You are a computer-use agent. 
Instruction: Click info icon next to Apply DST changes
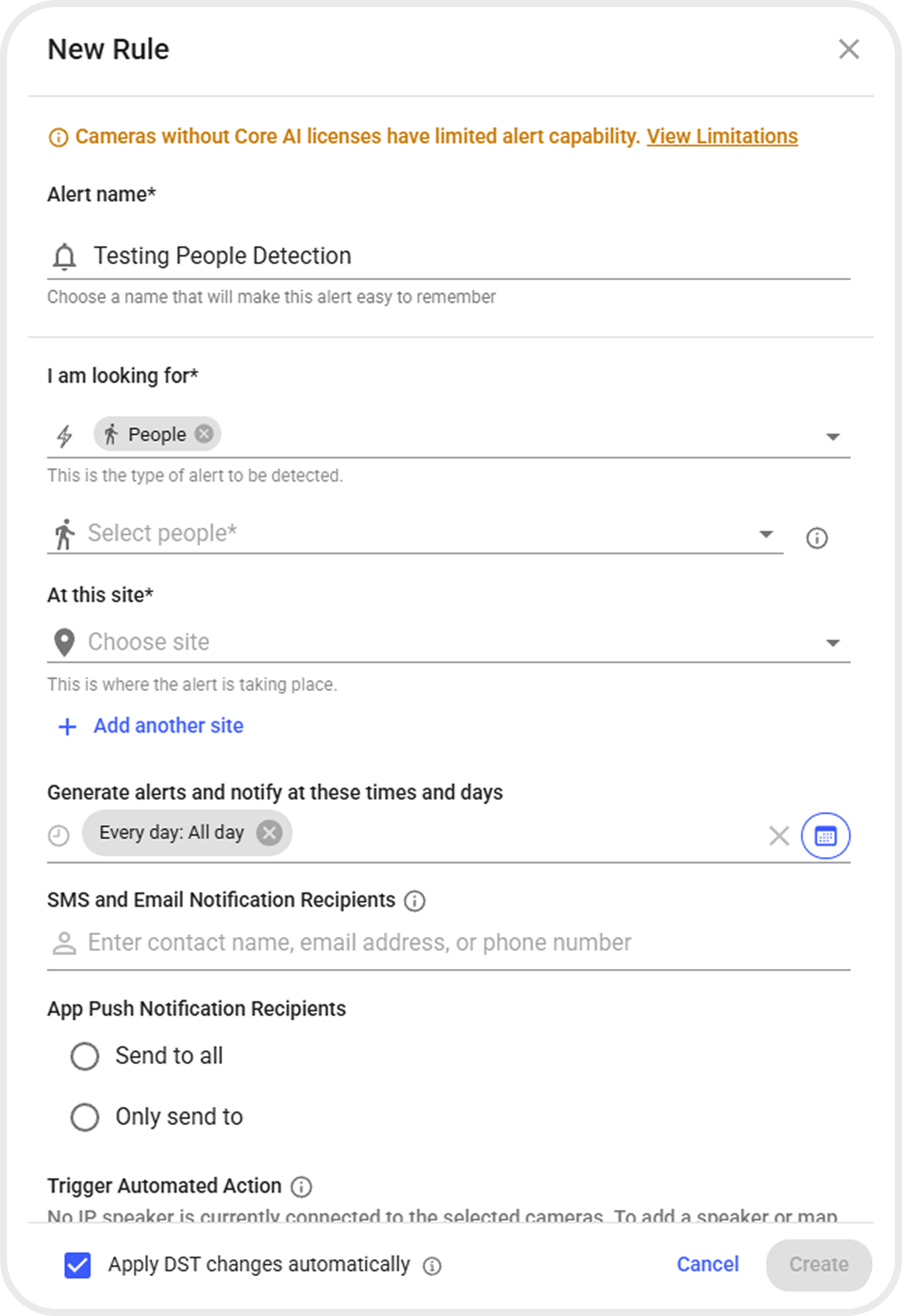pos(432,1267)
